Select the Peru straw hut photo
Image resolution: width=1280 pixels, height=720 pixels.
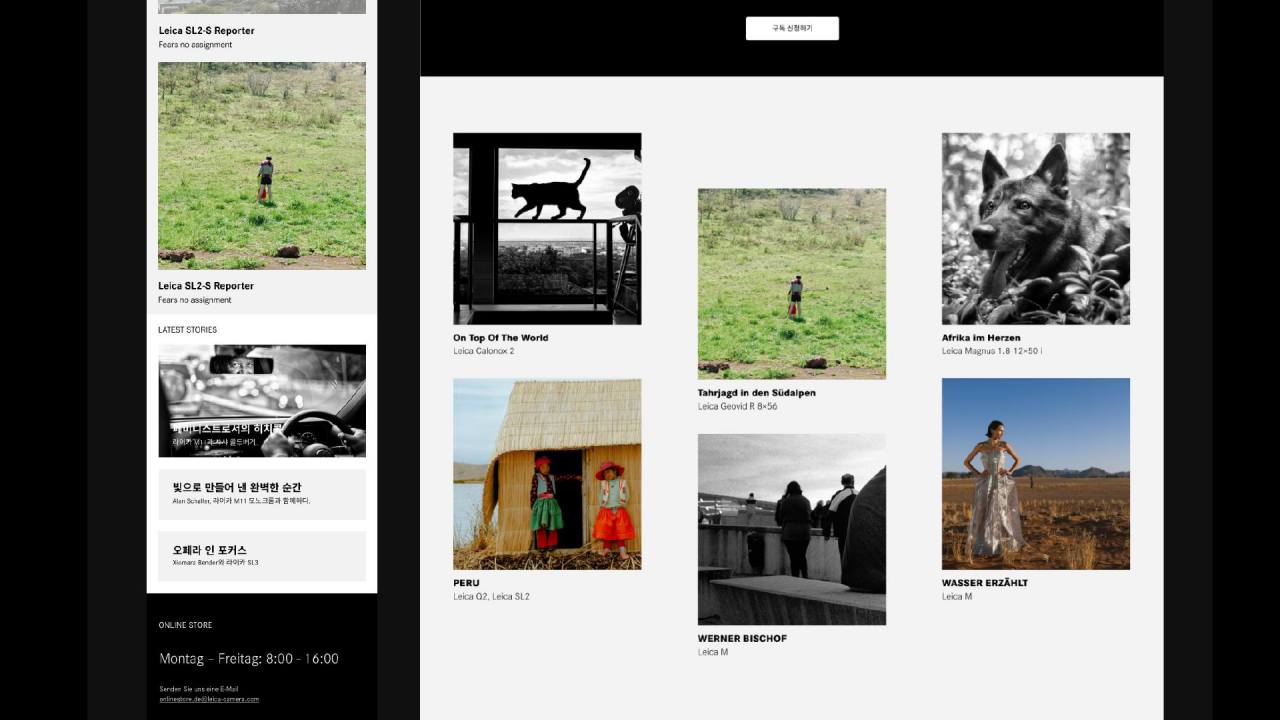[x=547, y=474]
